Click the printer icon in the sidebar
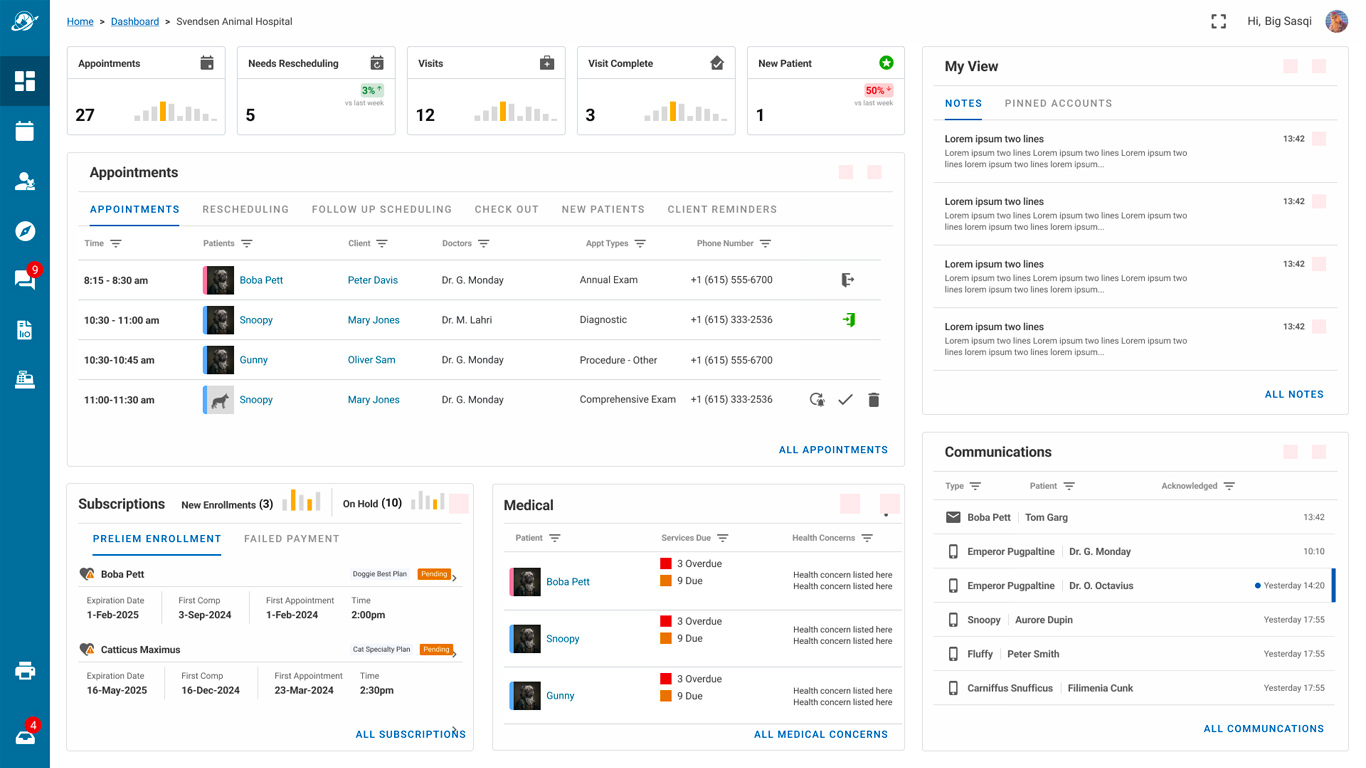Screen dimensions: 1366x768 pyautogui.click(x=25, y=671)
